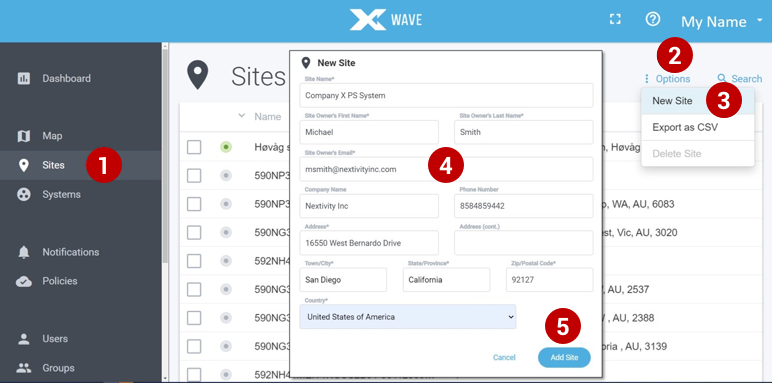Click the empty Address (cont.) field

tap(523, 243)
